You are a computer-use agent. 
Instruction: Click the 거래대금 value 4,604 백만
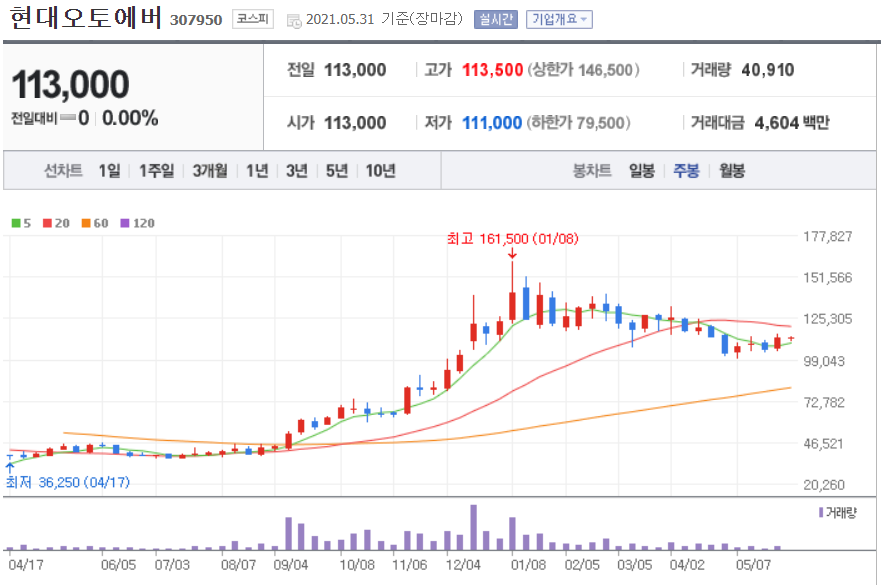tap(792, 123)
